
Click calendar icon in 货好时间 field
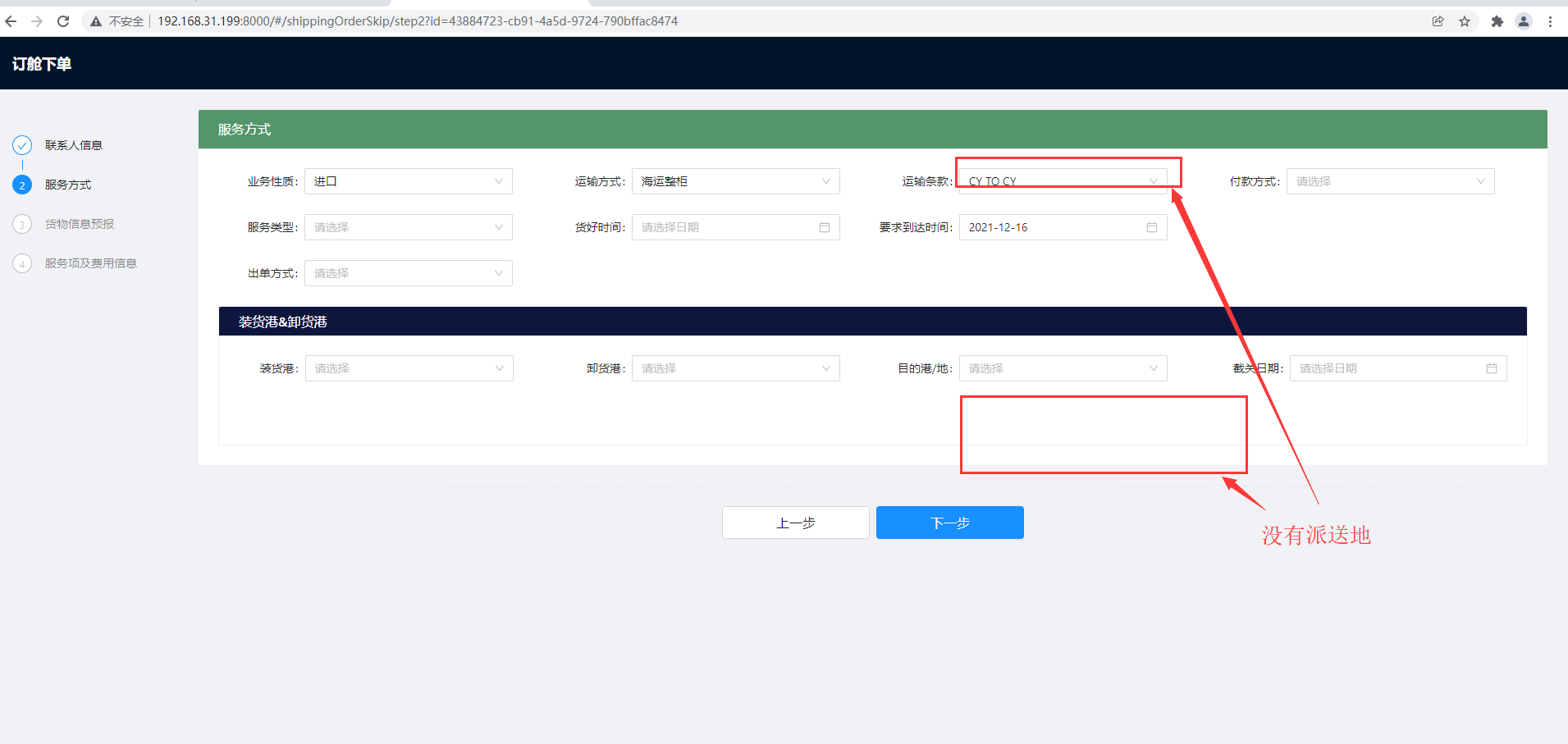[x=824, y=227]
